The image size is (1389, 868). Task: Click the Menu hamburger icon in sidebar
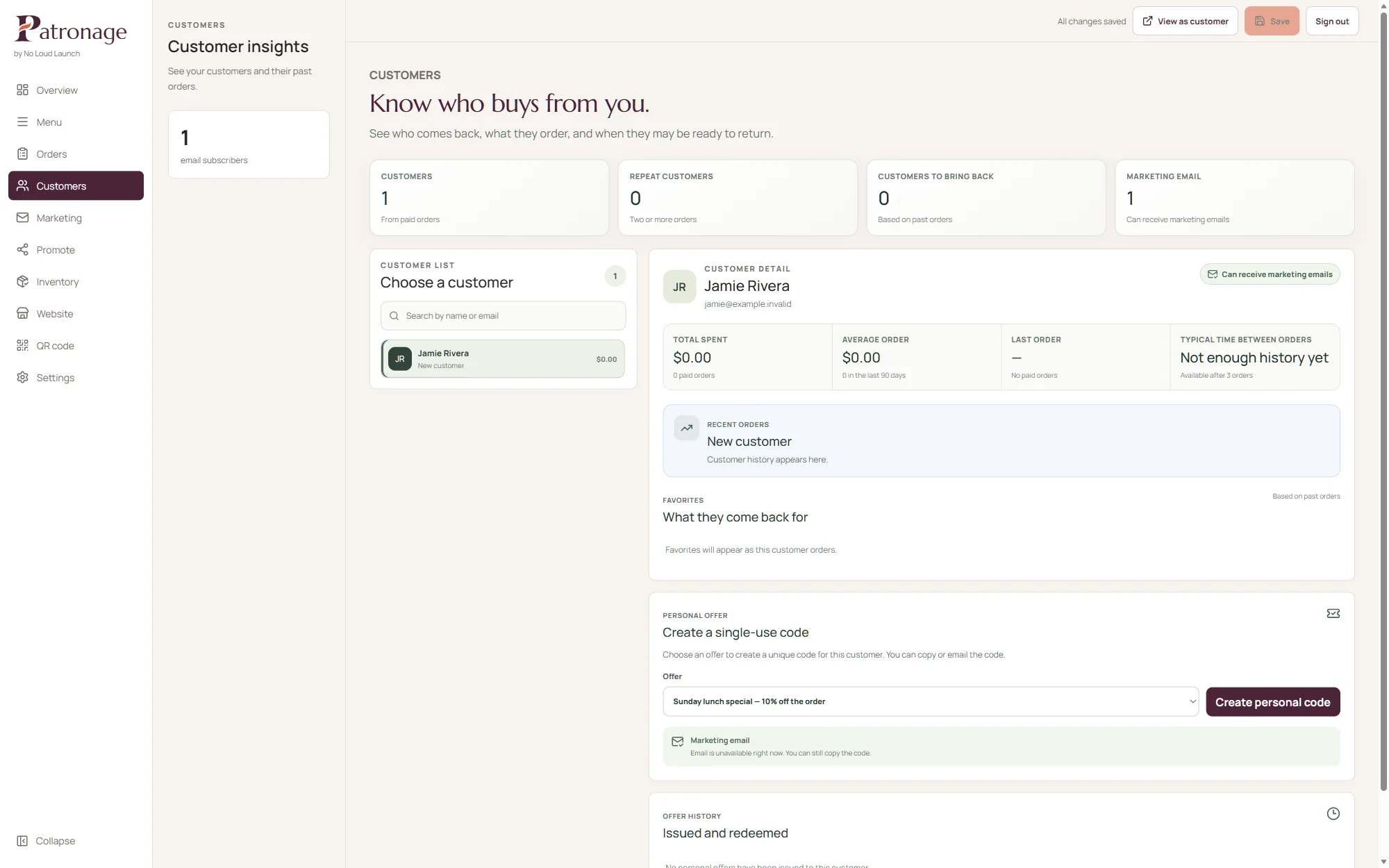[x=22, y=122]
